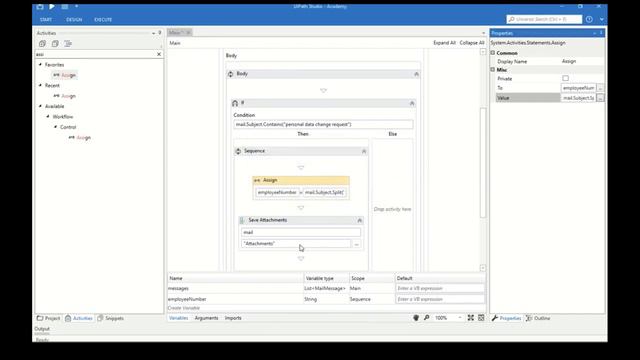Clear the activities search with X
The image size is (640, 360).
(159, 54)
